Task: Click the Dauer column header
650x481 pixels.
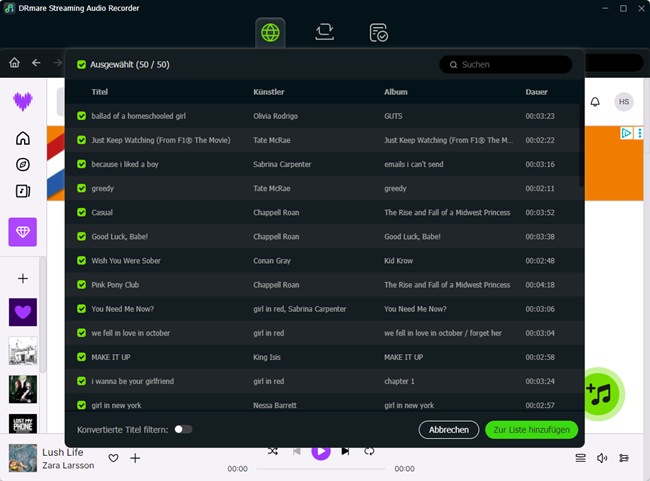Action: [x=536, y=92]
